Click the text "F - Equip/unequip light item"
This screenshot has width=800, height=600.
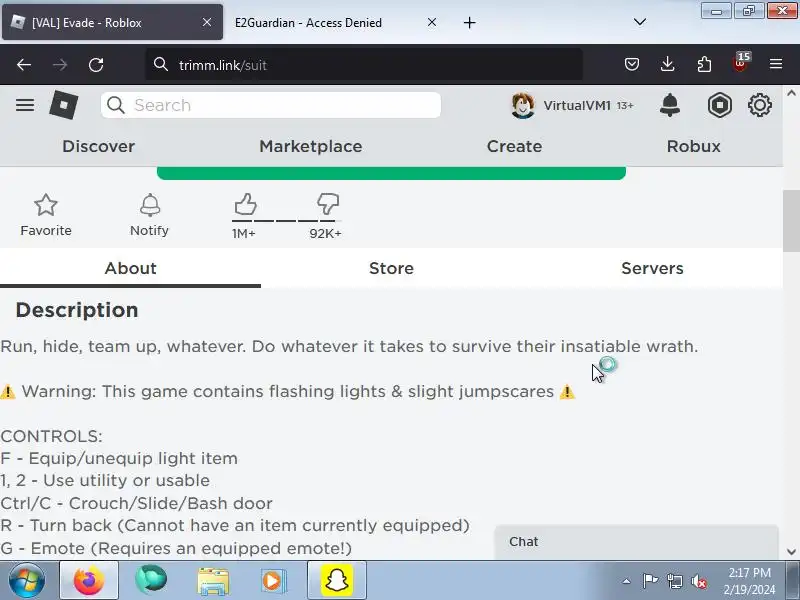point(119,459)
